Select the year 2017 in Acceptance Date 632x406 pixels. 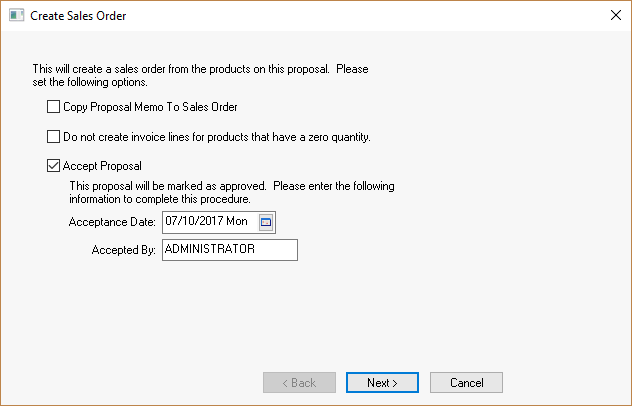[x=211, y=221]
